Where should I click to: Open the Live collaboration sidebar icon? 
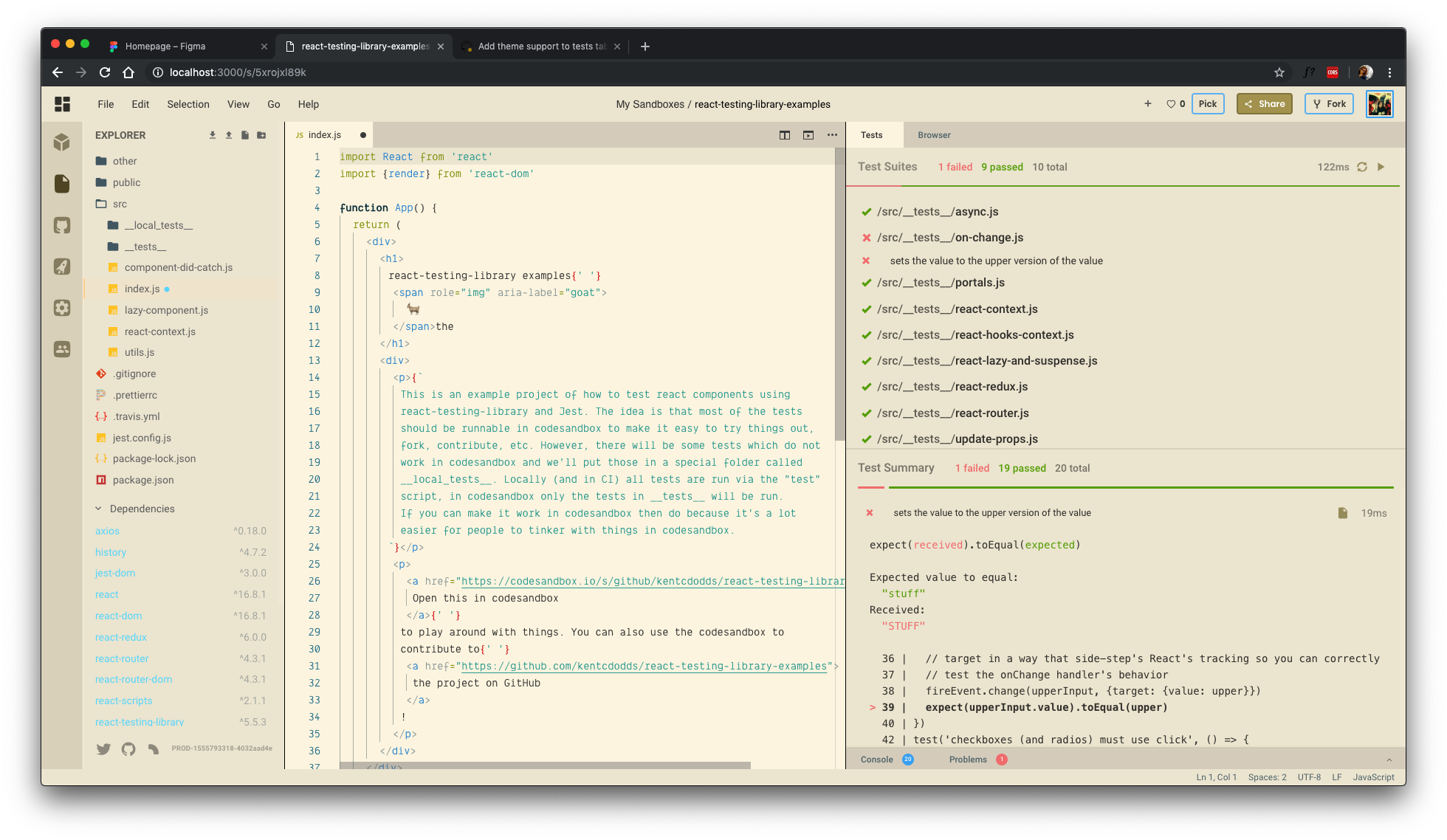click(x=62, y=349)
